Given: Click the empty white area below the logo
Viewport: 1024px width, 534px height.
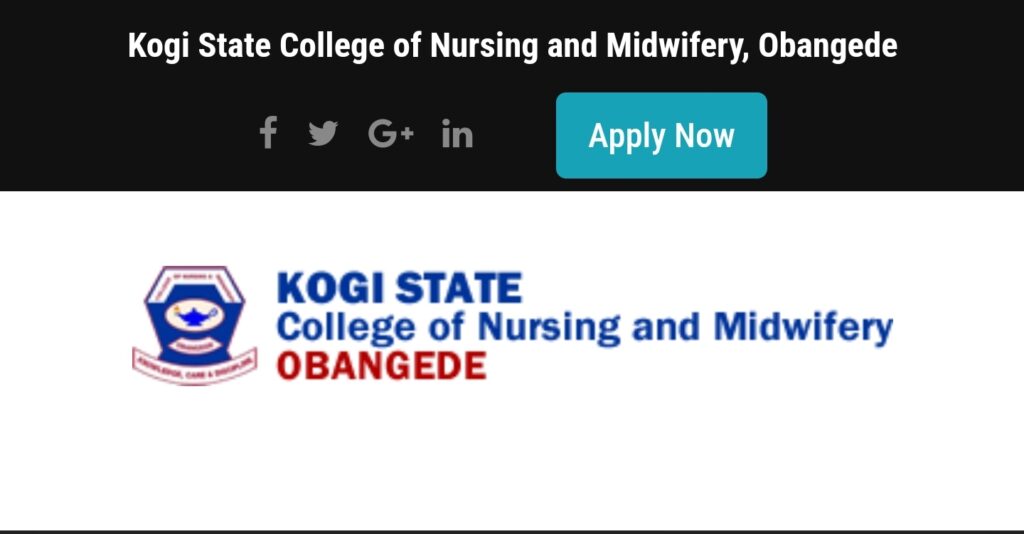Looking at the screenshot, I should click(x=512, y=457).
